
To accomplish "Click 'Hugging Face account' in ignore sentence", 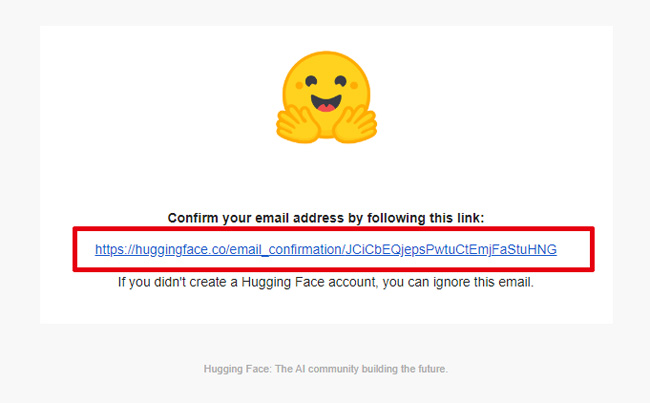I will [x=308, y=282].
